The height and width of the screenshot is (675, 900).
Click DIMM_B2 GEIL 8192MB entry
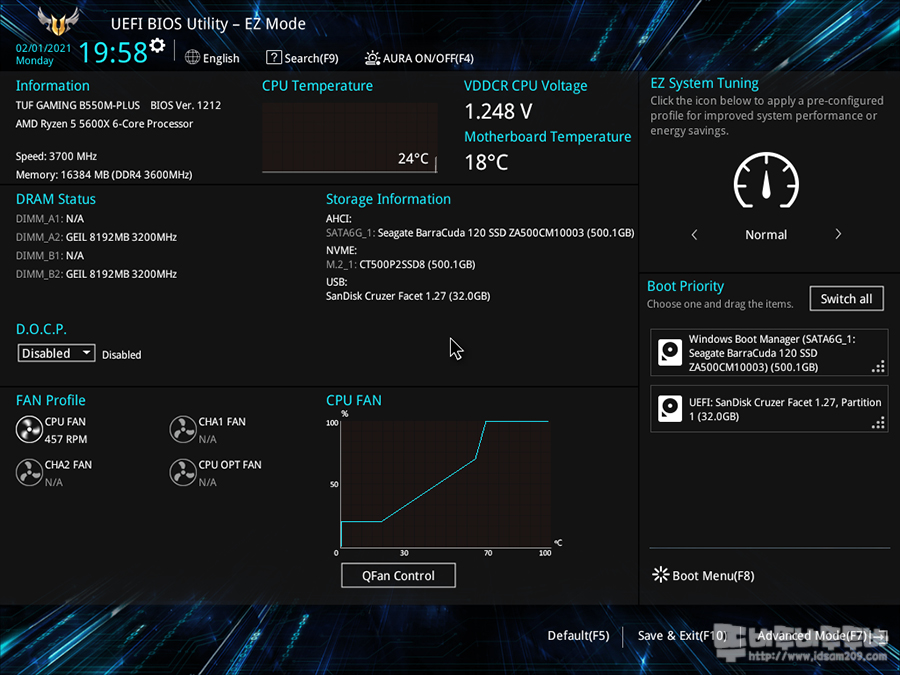pyautogui.click(x=96, y=274)
